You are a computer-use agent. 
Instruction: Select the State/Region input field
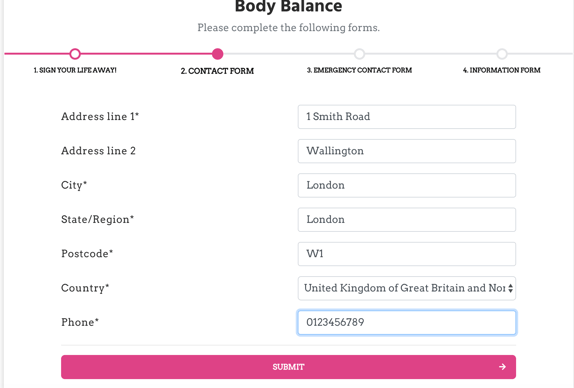(x=407, y=220)
